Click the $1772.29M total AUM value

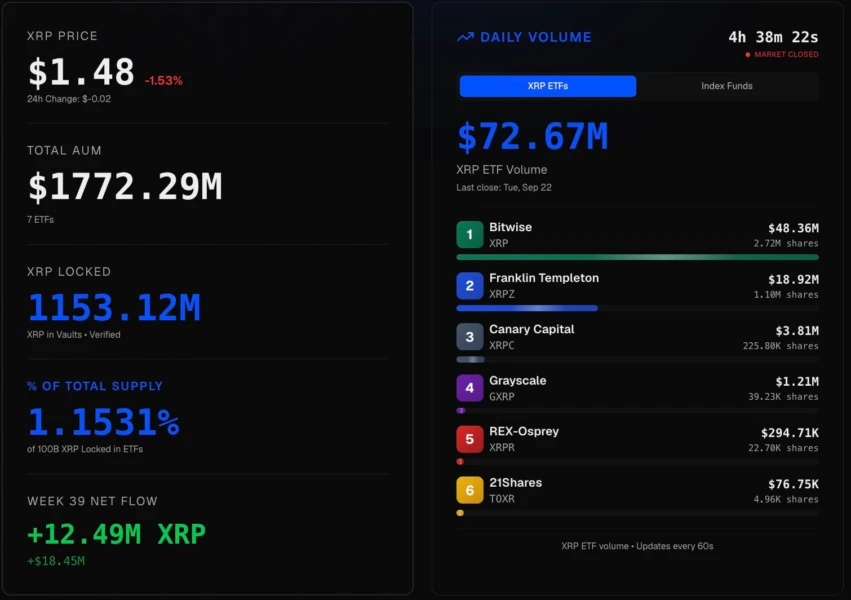pos(125,187)
